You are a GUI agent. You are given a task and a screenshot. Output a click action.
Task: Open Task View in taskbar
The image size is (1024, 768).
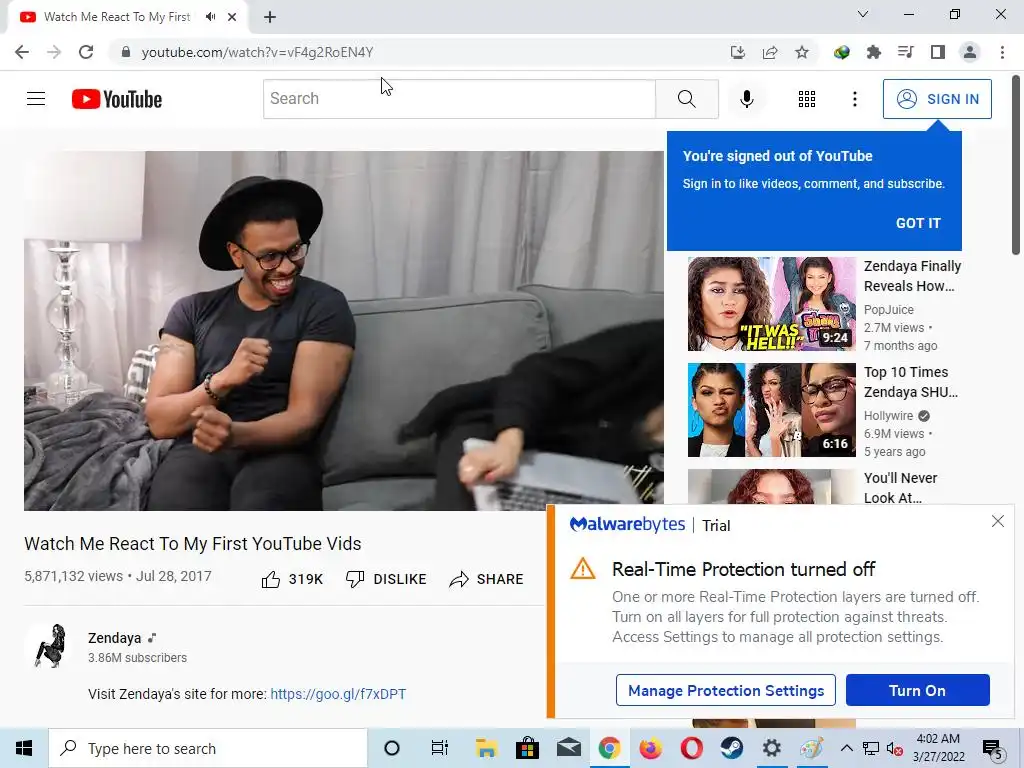(440, 748)
